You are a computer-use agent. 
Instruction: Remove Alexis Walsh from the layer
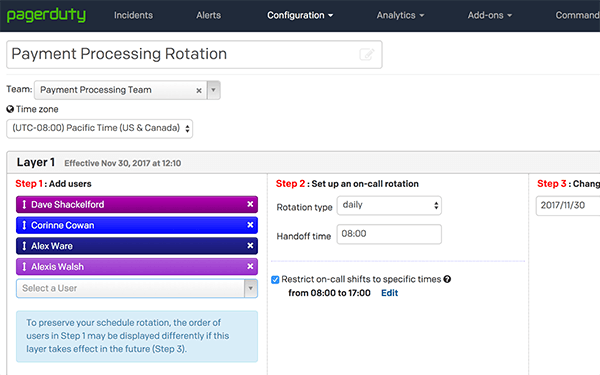coord(250,266)
